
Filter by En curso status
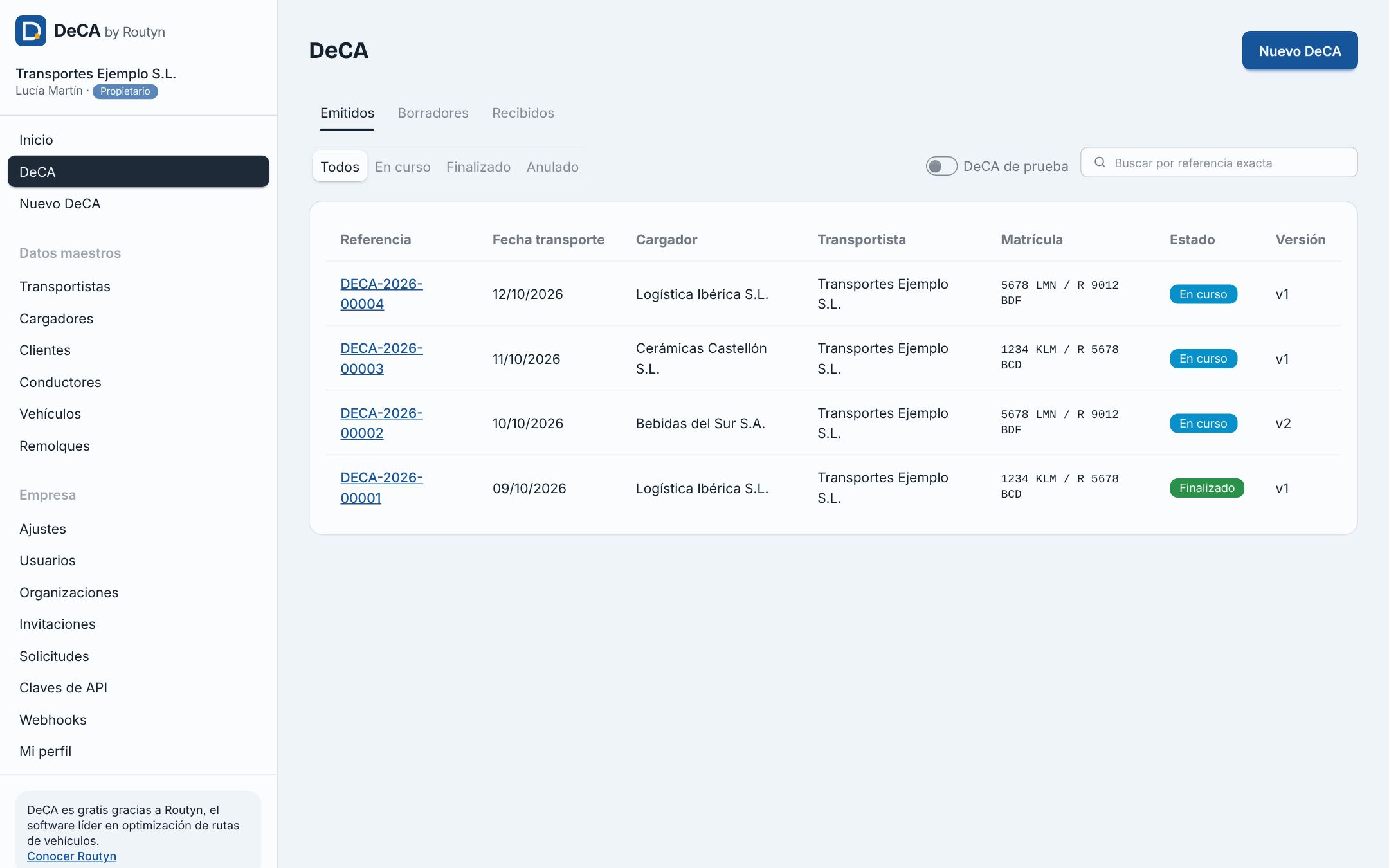pos(403,167)
